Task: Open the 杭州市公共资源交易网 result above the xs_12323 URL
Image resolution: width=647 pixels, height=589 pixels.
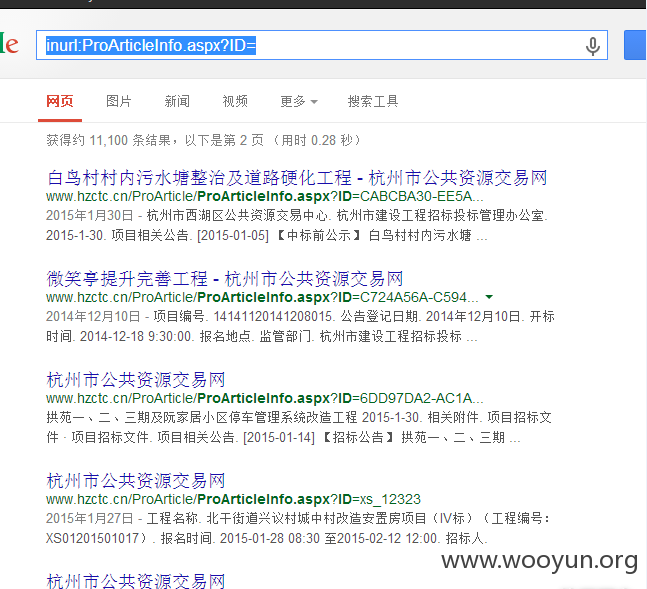Action: (x=136, y=481)
